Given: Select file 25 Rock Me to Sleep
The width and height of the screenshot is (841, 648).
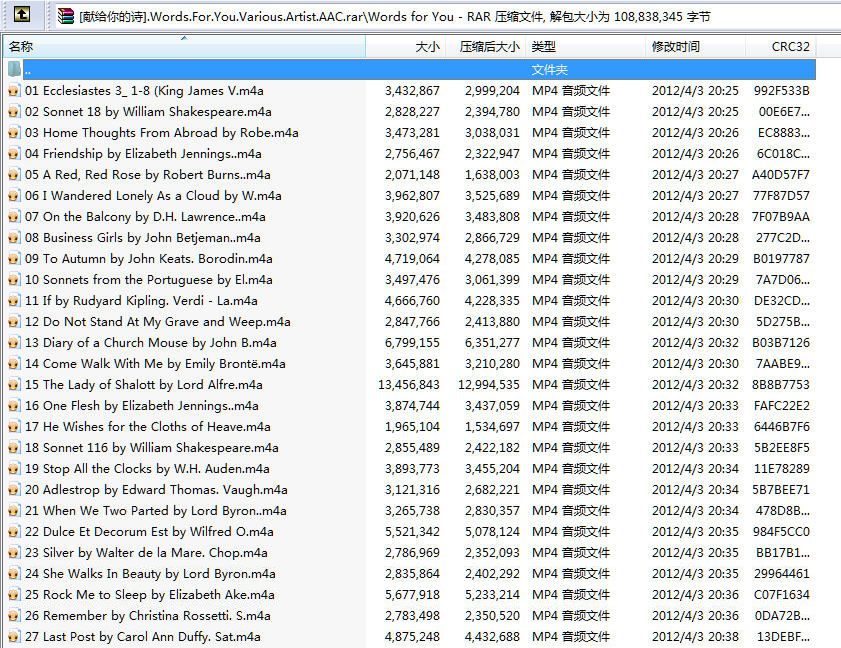Looking at the screenshot, I should click(x=411, y=594).
